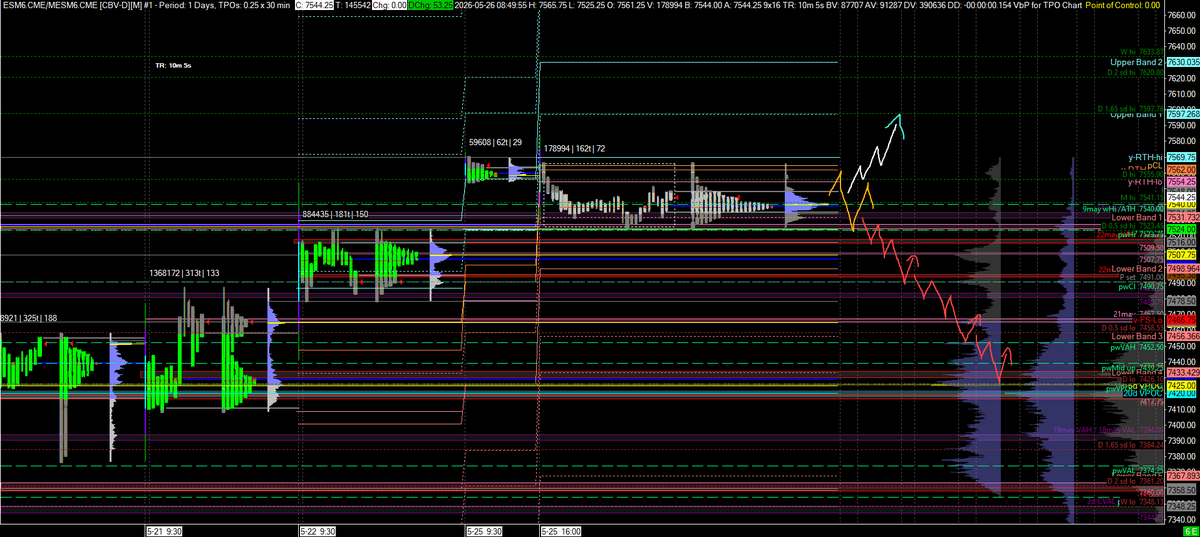1200x537 pixels.
Task: Click the red 7466.75 price tag
Action: click(x=1180, y=319)
